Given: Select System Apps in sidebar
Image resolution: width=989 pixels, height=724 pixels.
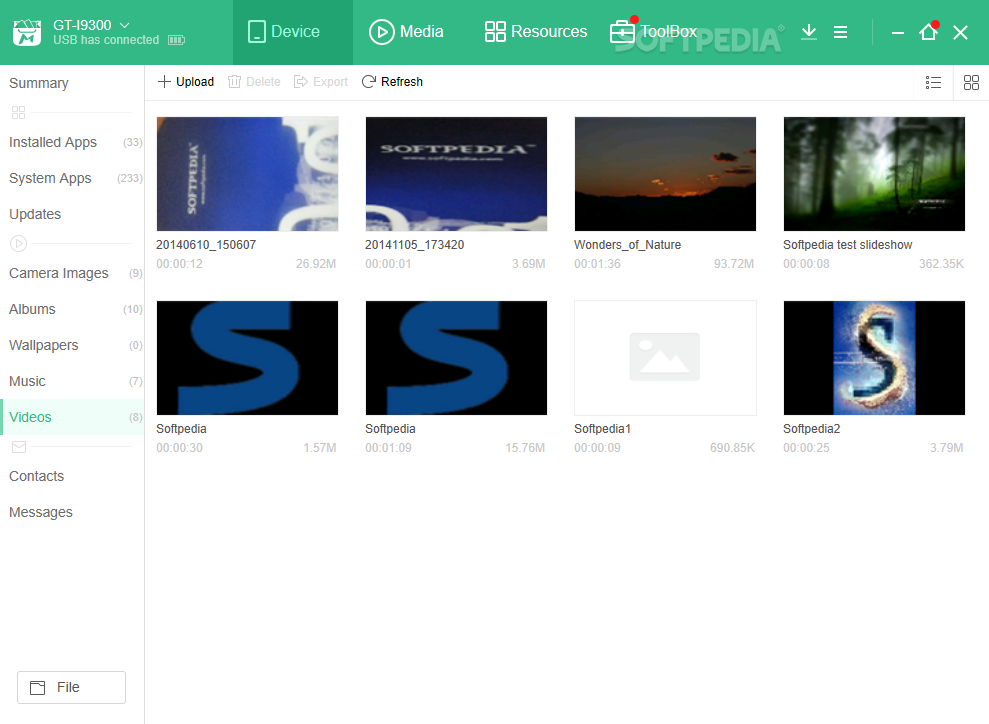Looking at the screenshot, I should [72, 178].
